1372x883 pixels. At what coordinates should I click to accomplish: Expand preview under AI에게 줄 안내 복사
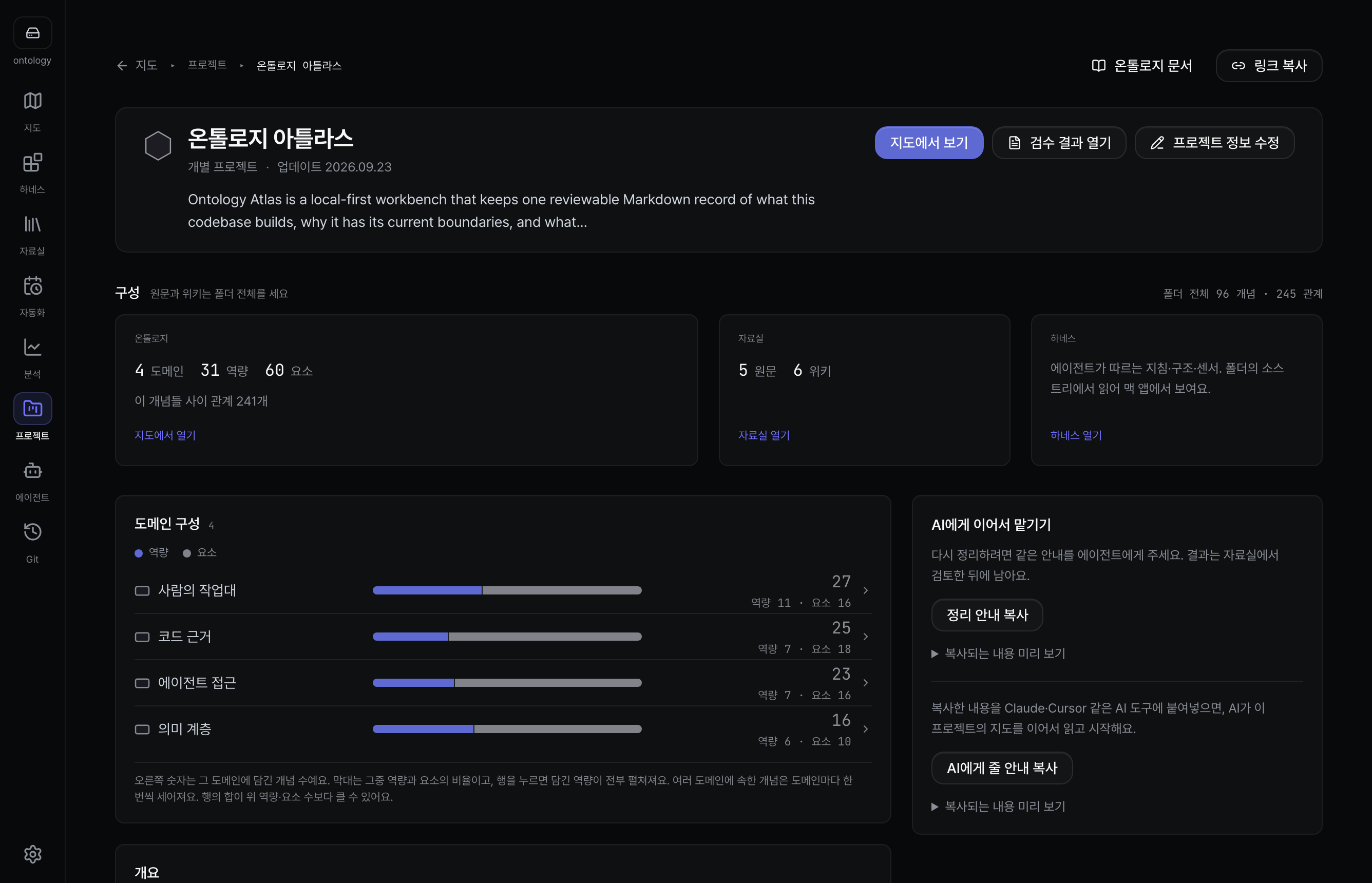[x=998, y=807]
